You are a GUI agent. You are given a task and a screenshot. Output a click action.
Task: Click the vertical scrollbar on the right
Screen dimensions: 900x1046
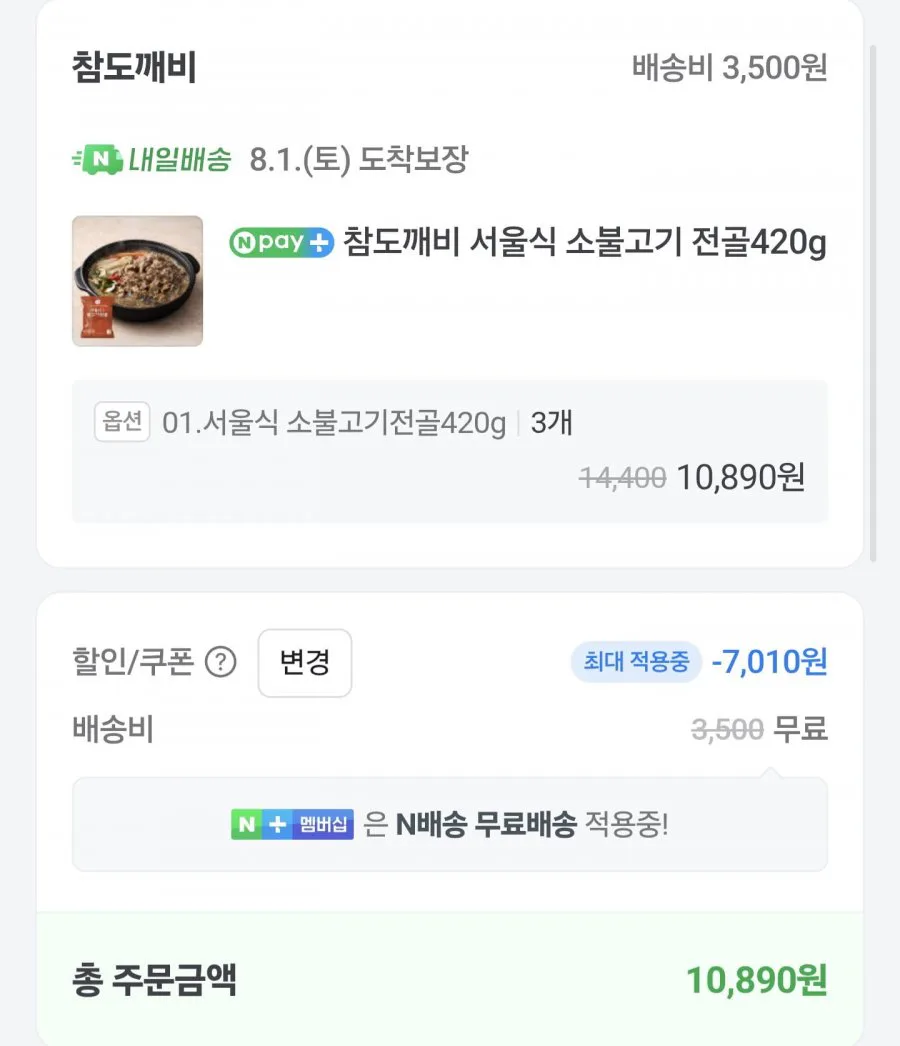pyautogui.click(x=873, y=304)
